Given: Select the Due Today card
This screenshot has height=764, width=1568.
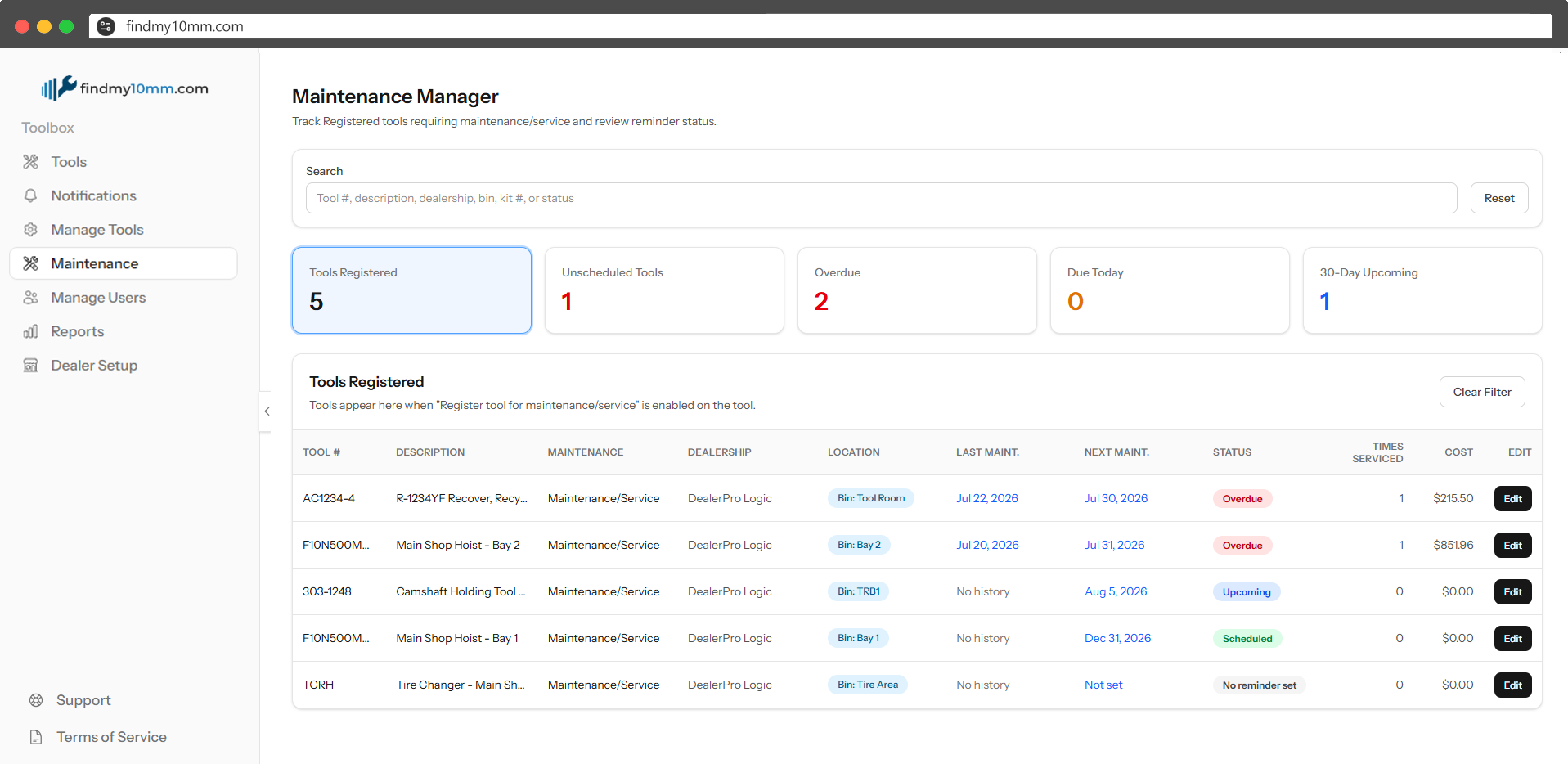Looking at the screenshot, I should click(1170, 290).
